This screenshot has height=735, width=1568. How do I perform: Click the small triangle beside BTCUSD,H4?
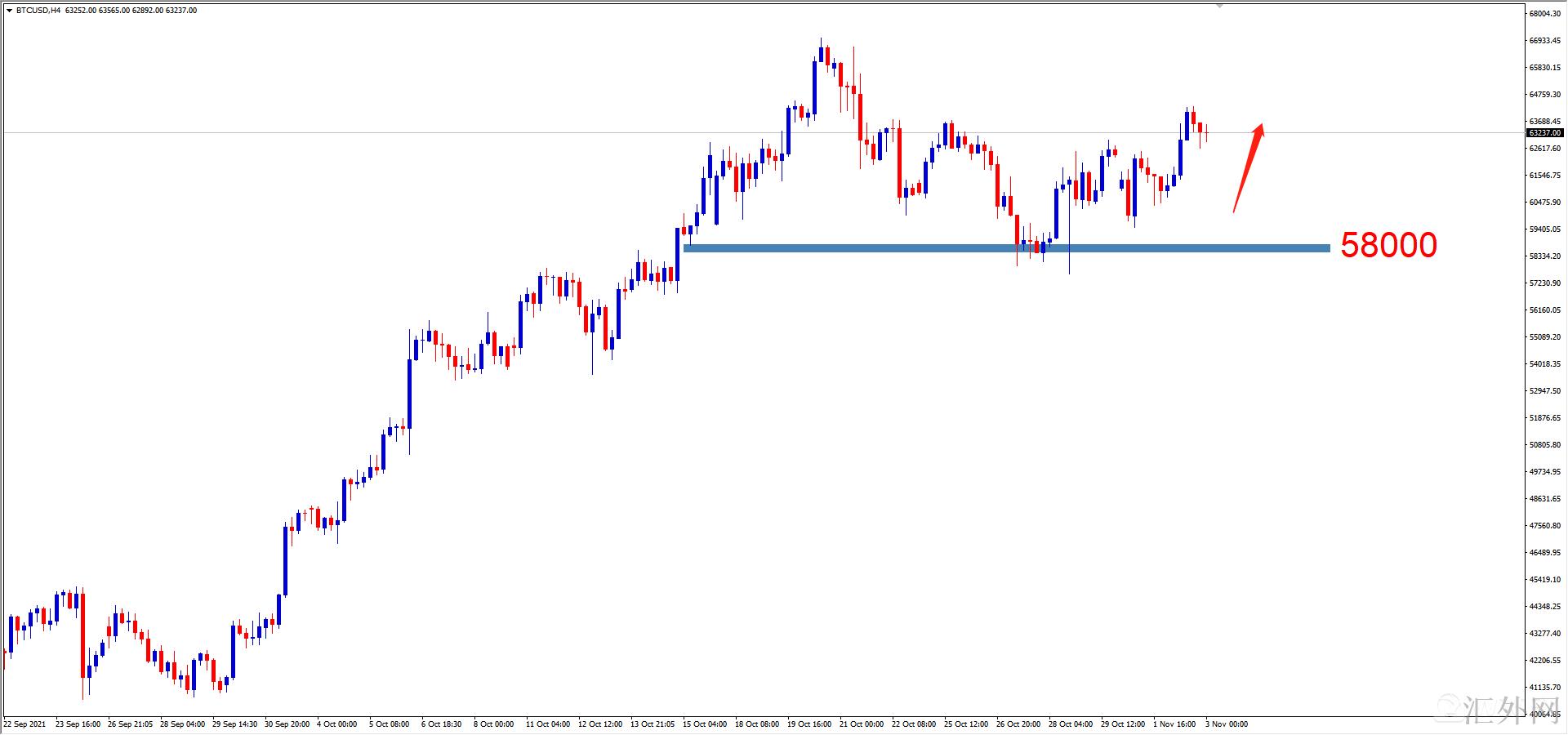click(x=9, y=11)
